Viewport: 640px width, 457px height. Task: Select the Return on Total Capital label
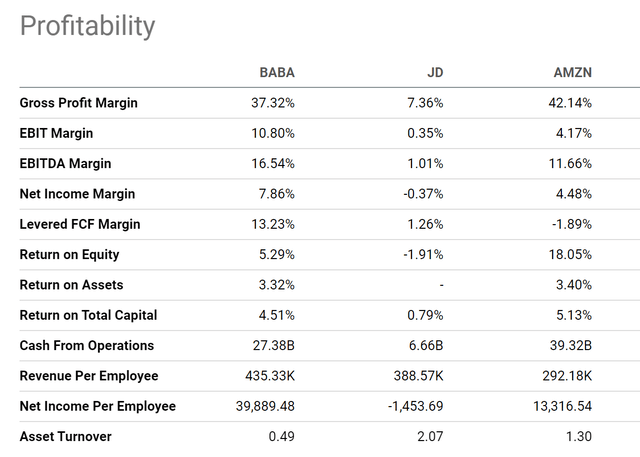[x=89, y=315]
